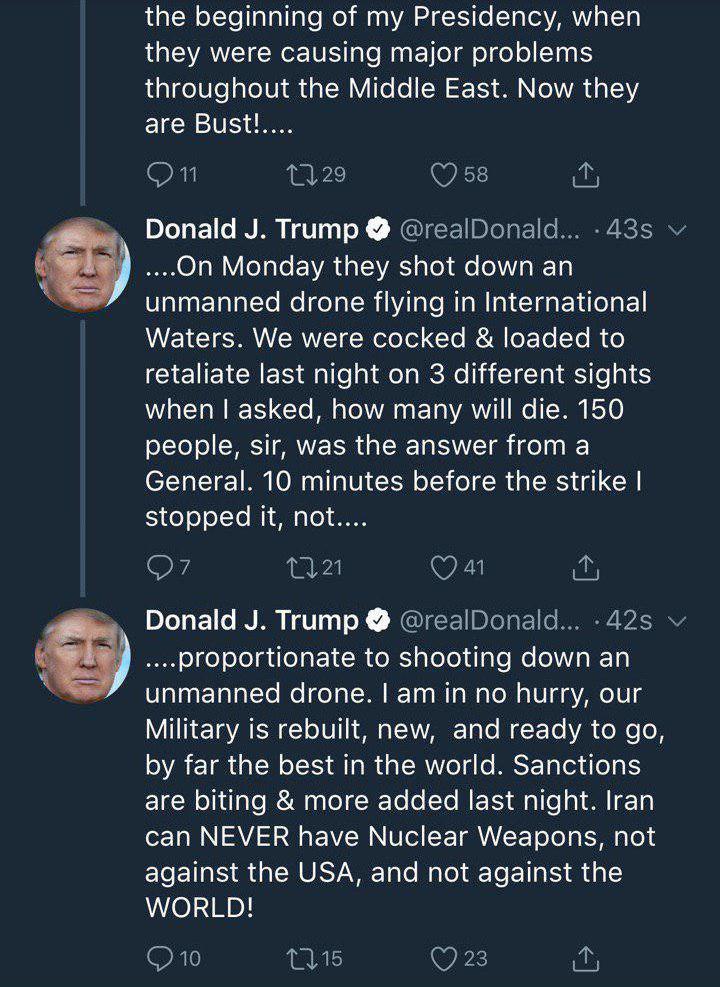Retweet the tweet with 21 retweets
This screenshot has width=720, height=987.
300,568
